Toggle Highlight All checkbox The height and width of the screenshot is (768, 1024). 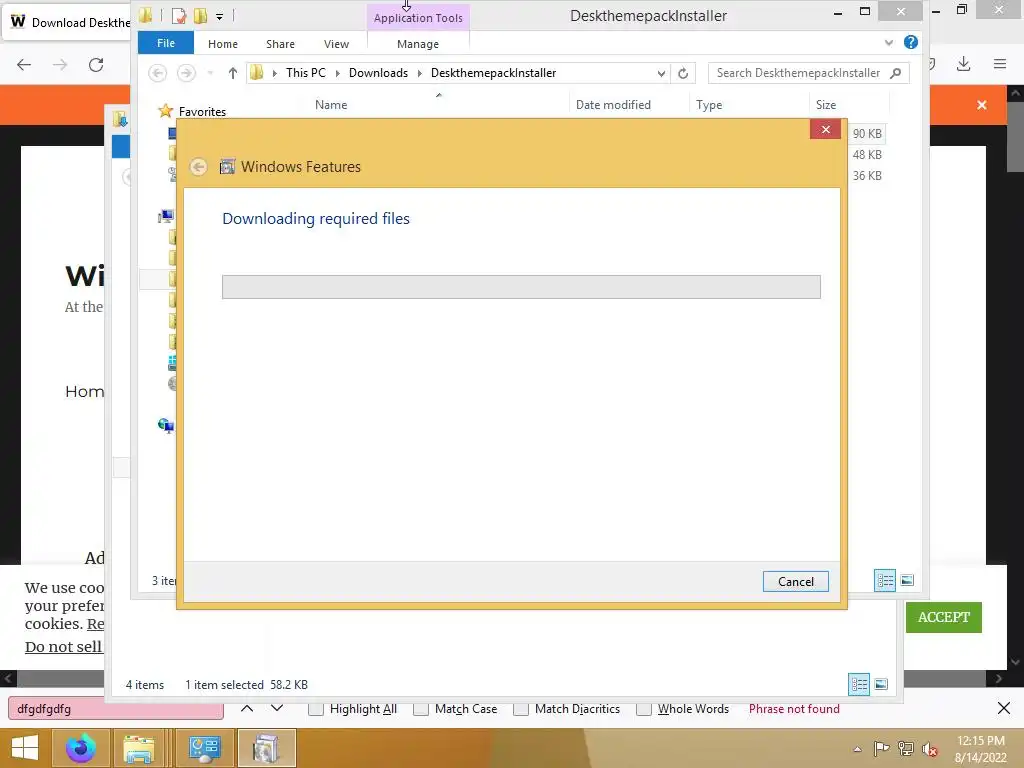click(316, 709)
